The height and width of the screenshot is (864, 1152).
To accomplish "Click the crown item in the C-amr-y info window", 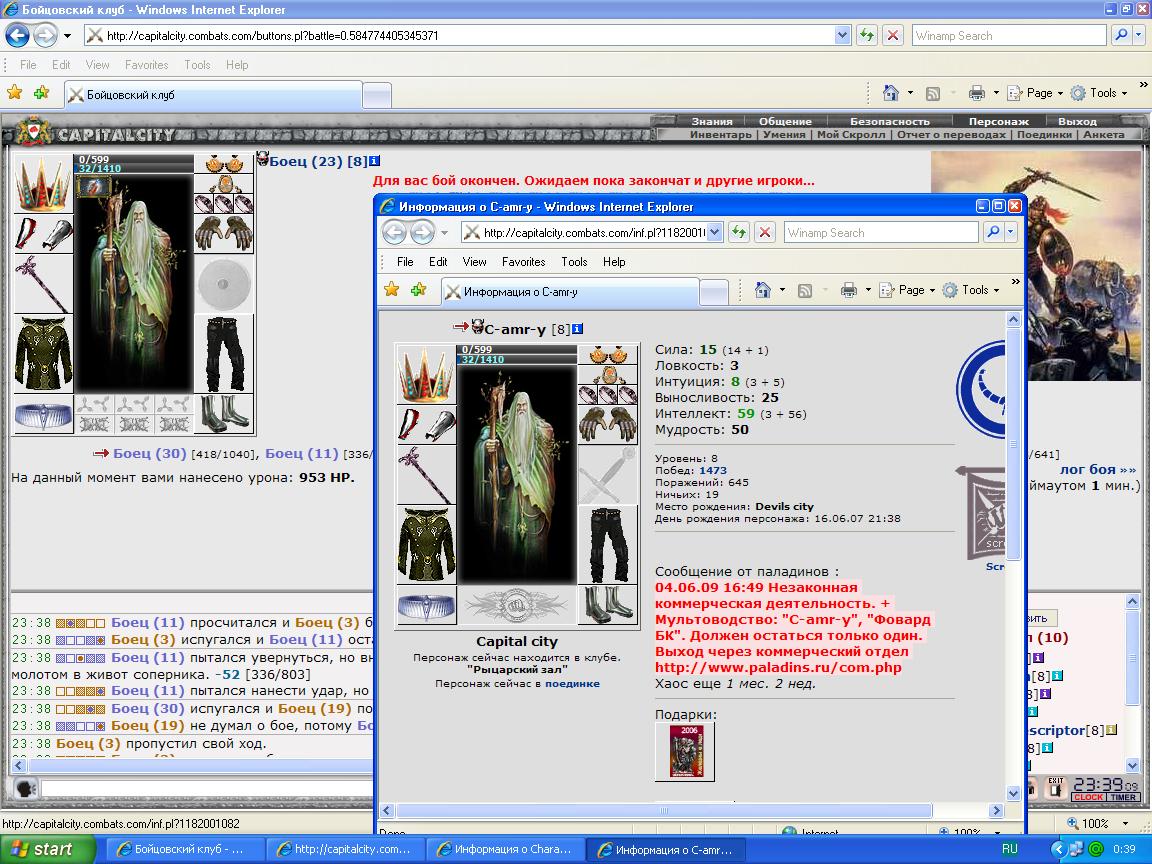I will point(426,374).
